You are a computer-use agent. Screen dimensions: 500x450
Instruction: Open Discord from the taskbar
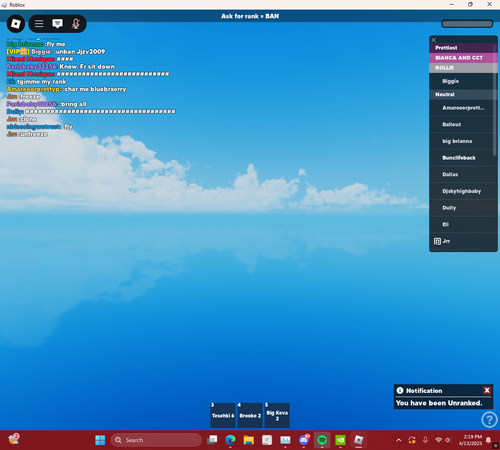click(x=304, y=440)
